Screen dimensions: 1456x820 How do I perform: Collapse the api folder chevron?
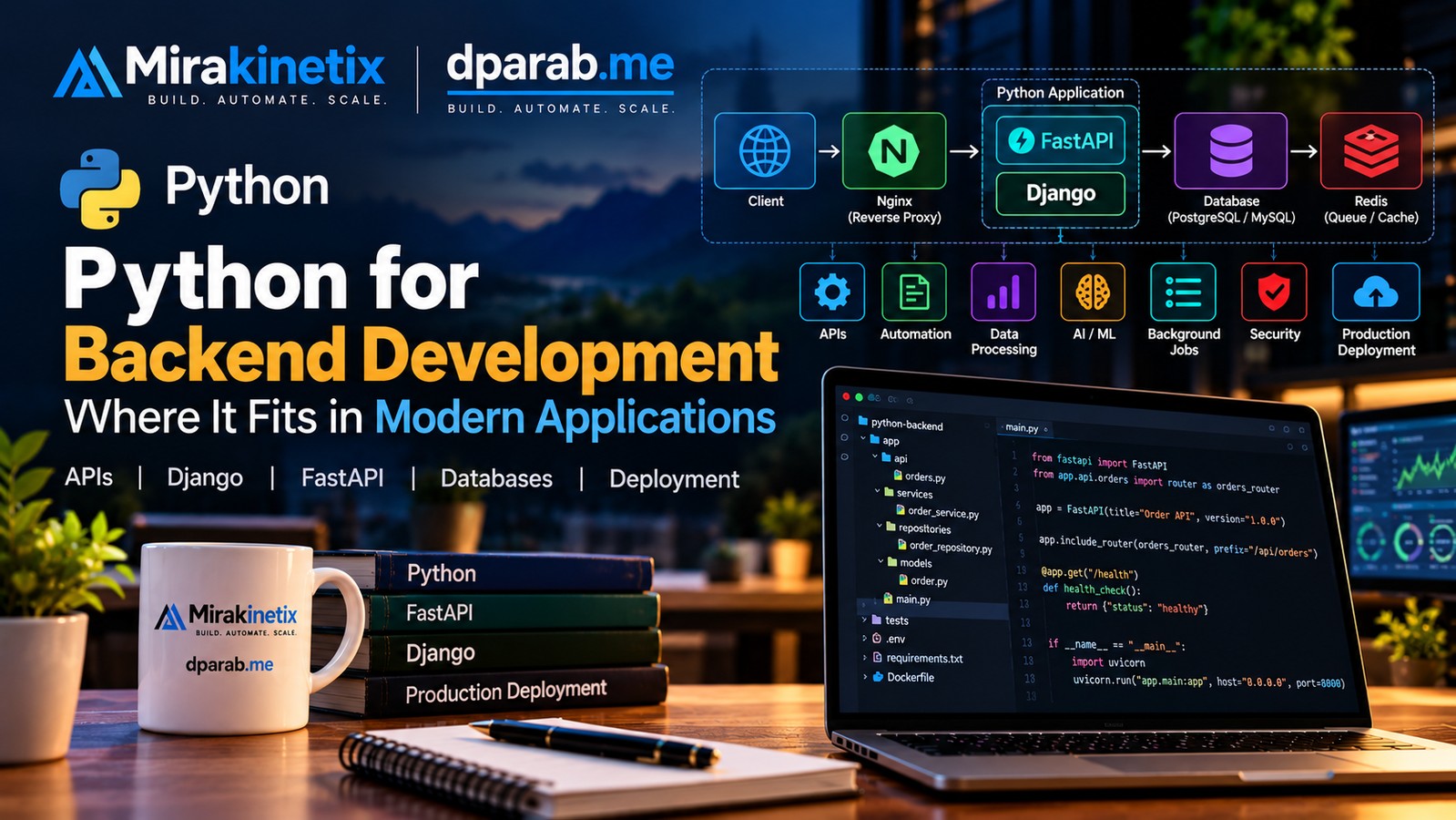click(875, 456)
